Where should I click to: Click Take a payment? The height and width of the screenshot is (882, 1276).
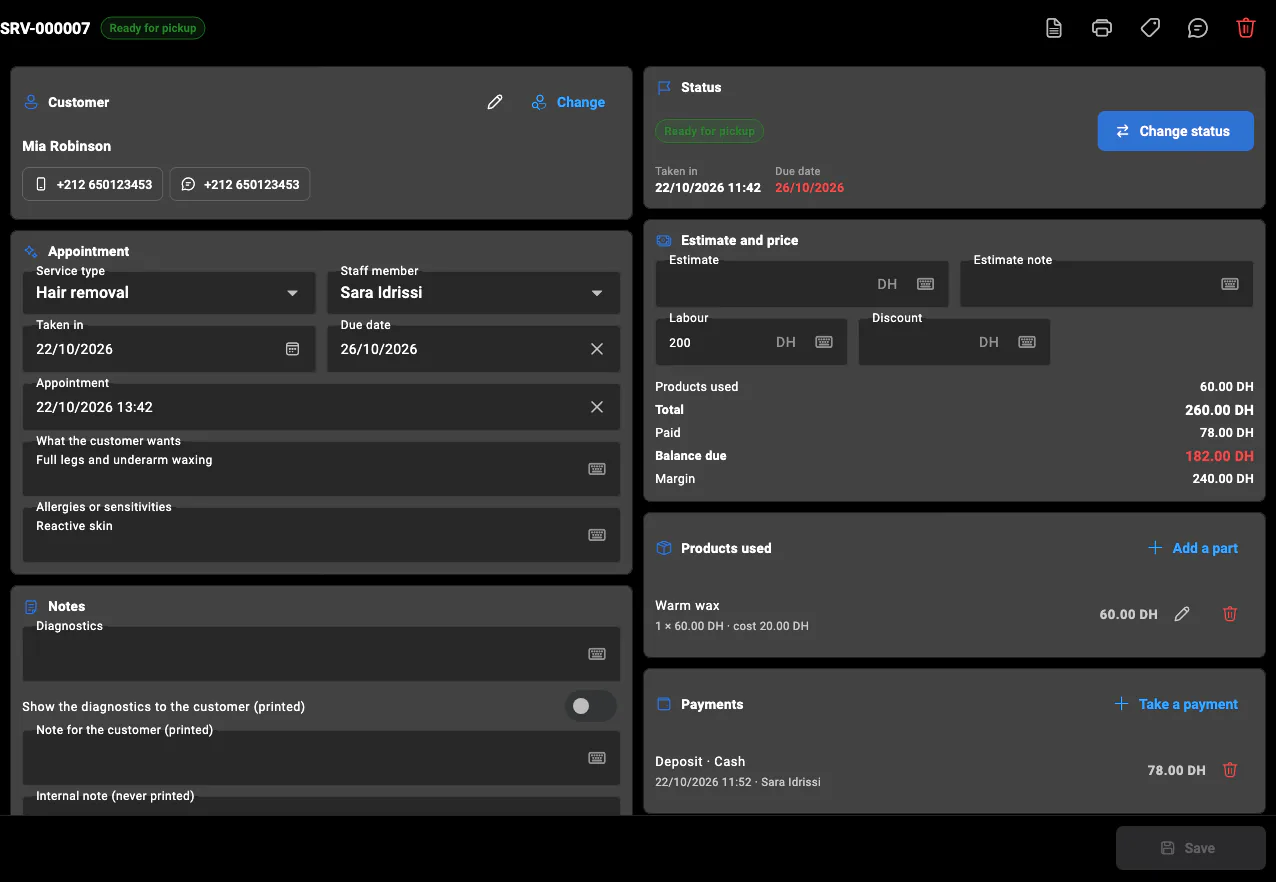1176,704
